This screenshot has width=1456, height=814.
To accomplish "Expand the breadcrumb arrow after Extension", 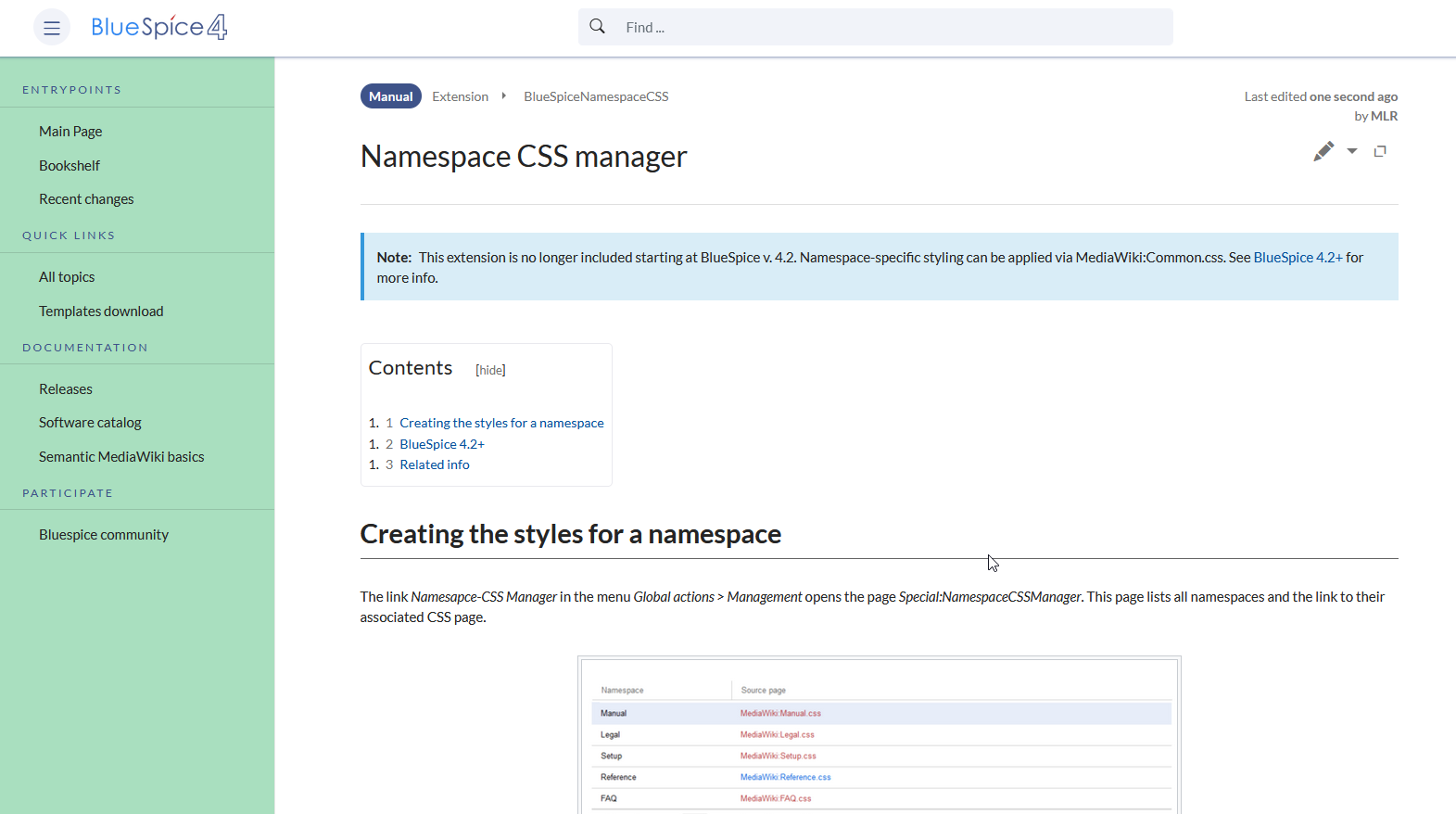I will tap(504, 95).
